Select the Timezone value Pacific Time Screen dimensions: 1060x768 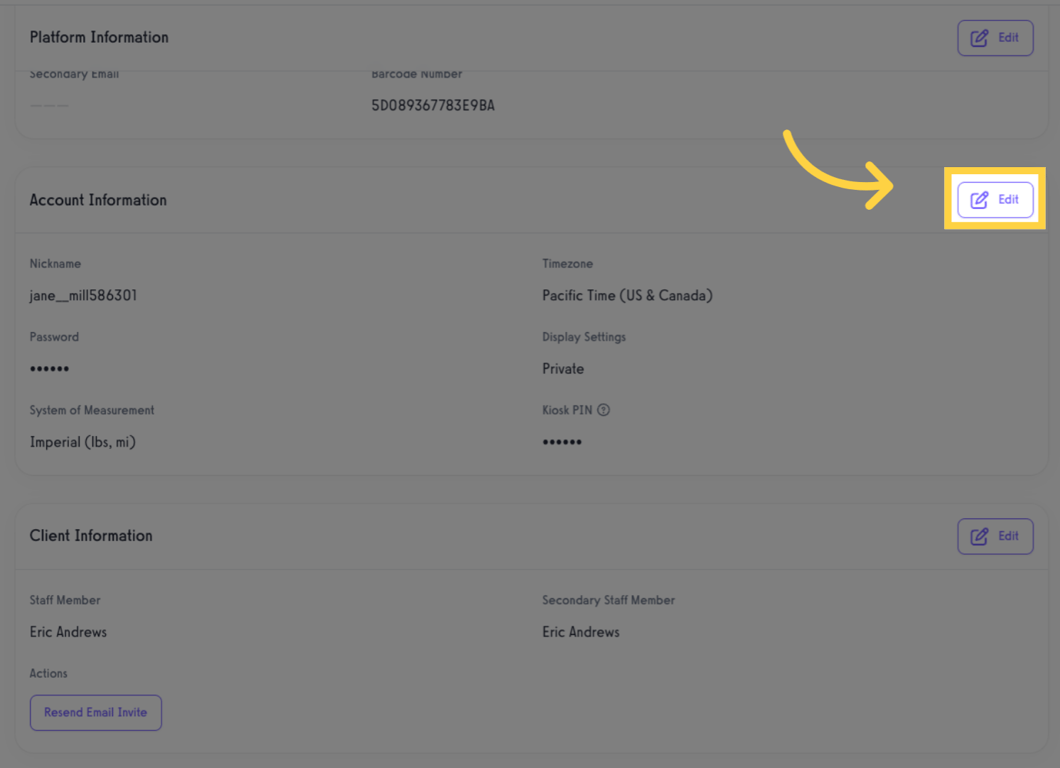point(626,295)
